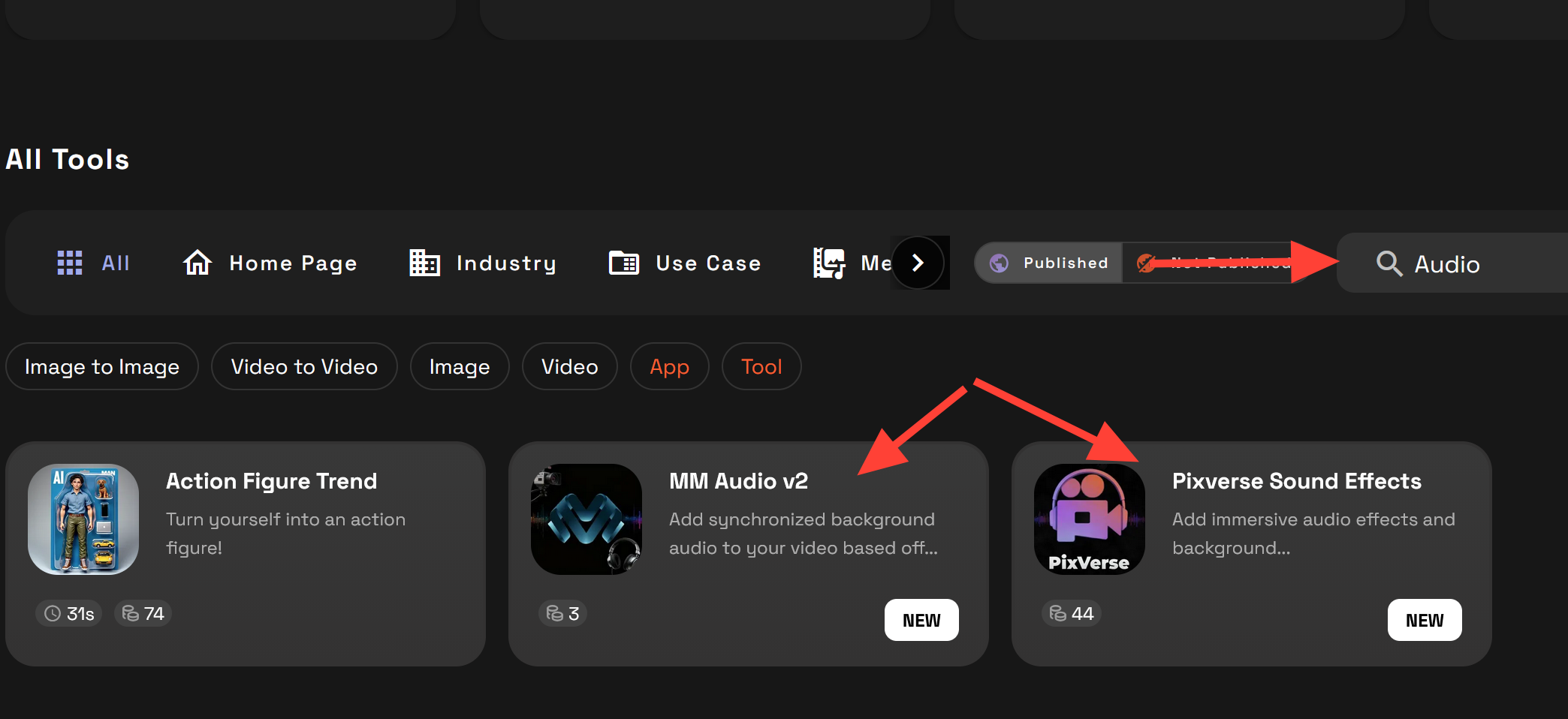Select the Video to Video filter

click(303, 366)
